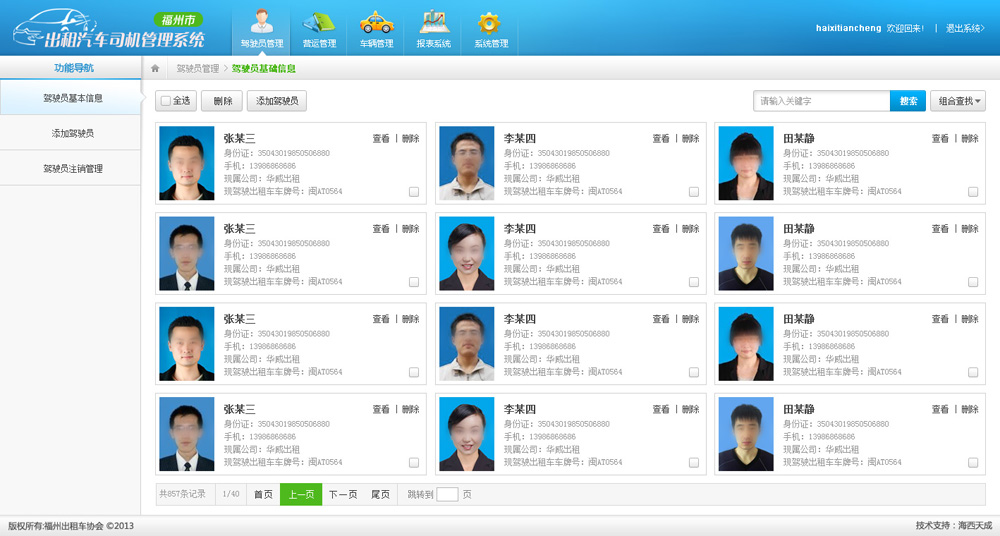Select 添加驾驶员 in left sidebar
Screen dimensions: 1000x536
click(x=72, y=133)
